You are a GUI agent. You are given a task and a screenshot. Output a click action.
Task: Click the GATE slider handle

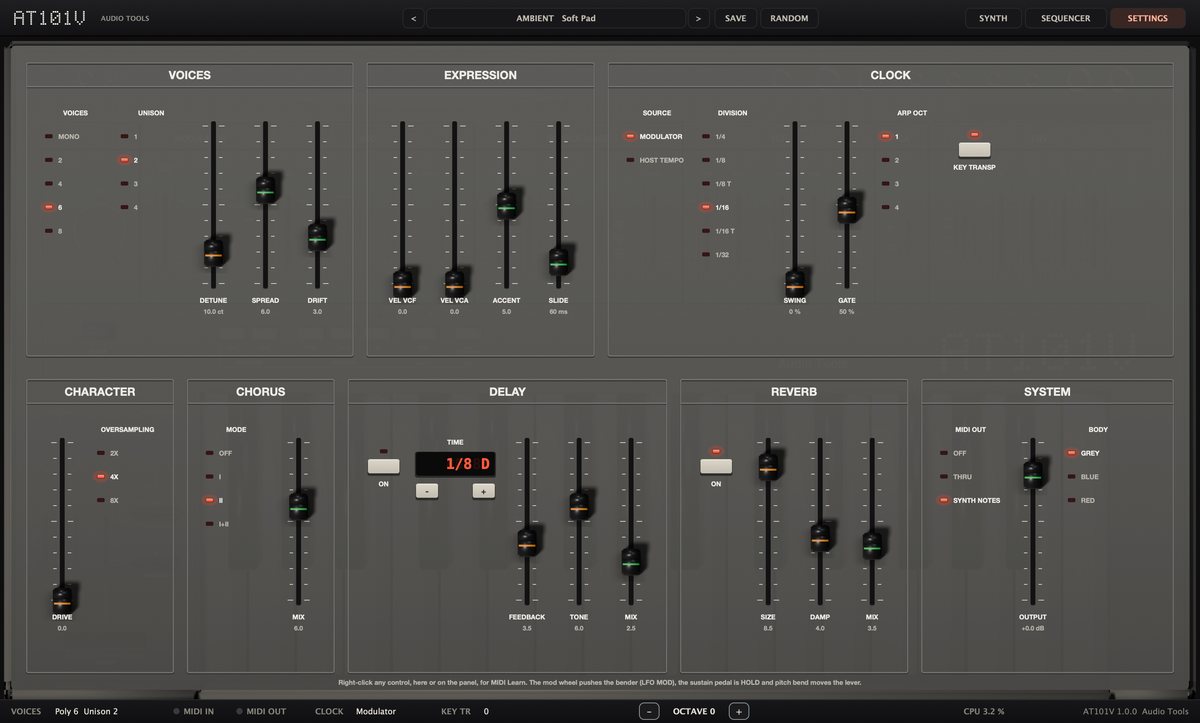847,209
